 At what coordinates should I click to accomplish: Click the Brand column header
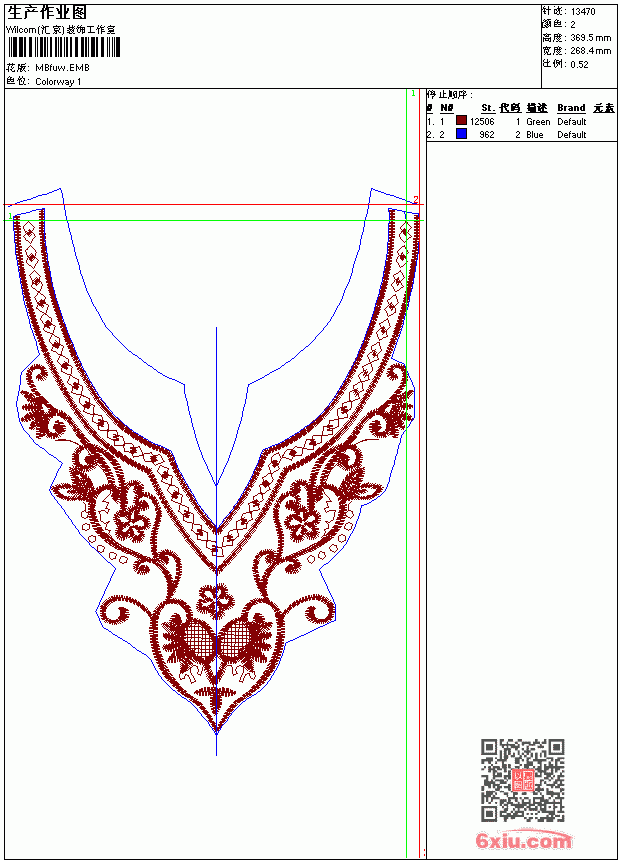(571, 108)
